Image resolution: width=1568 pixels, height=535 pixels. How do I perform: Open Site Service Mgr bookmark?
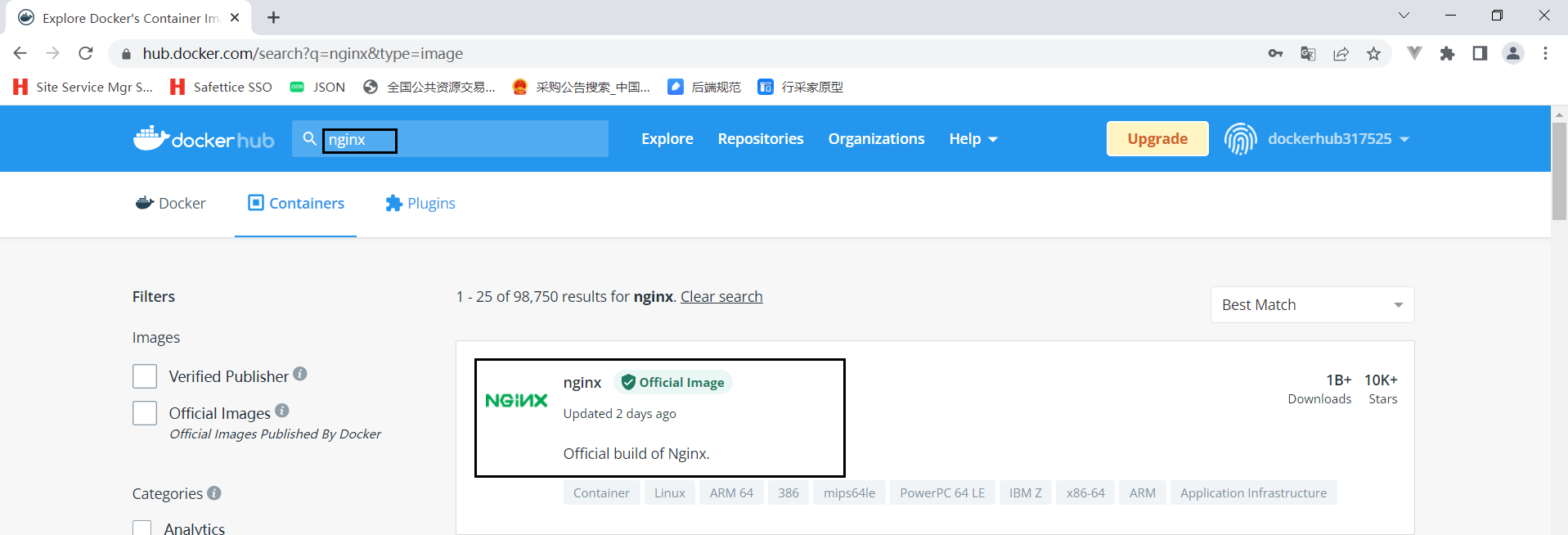pos(83,87)
